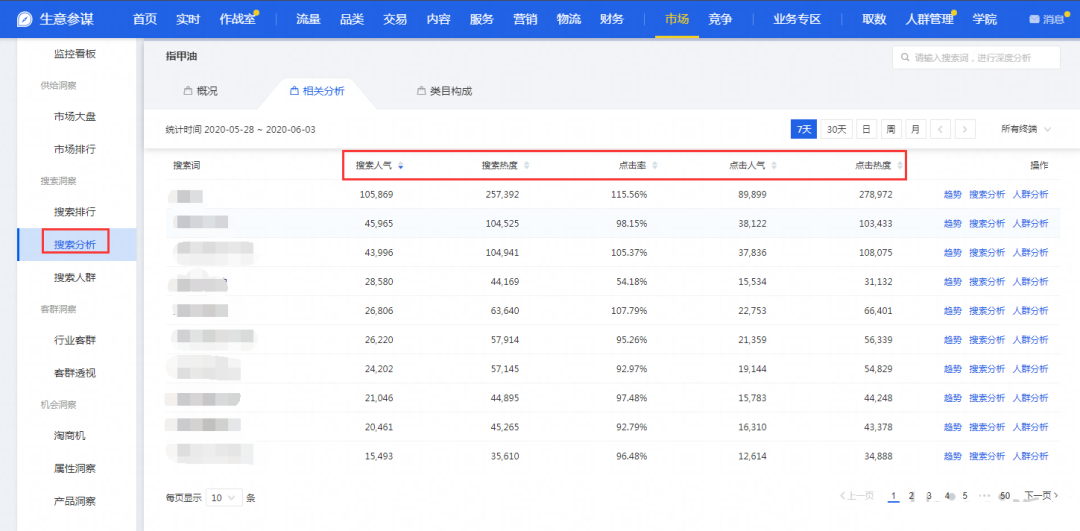Click 人群分析 link in the 43,996 row
Image resolution: width=1080 pixels, height=531 pixels.
(1030, 253)
